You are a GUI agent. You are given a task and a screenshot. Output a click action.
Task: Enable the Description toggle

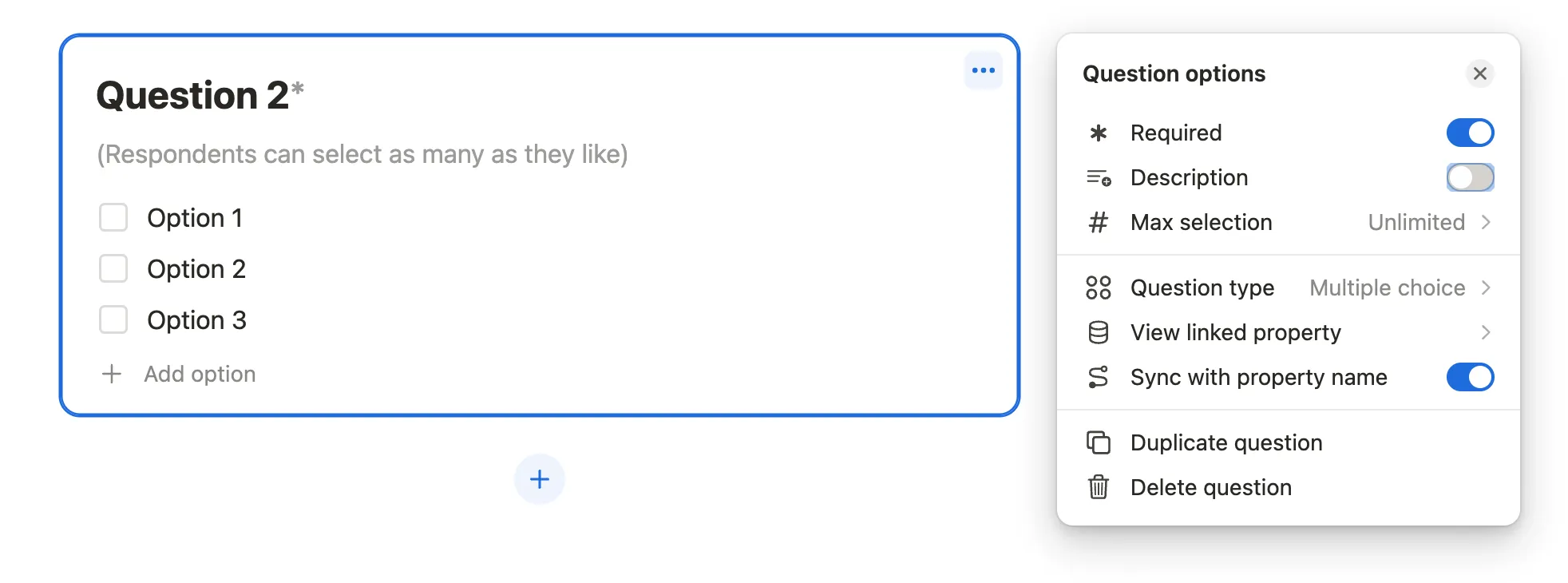point(1470,177)
